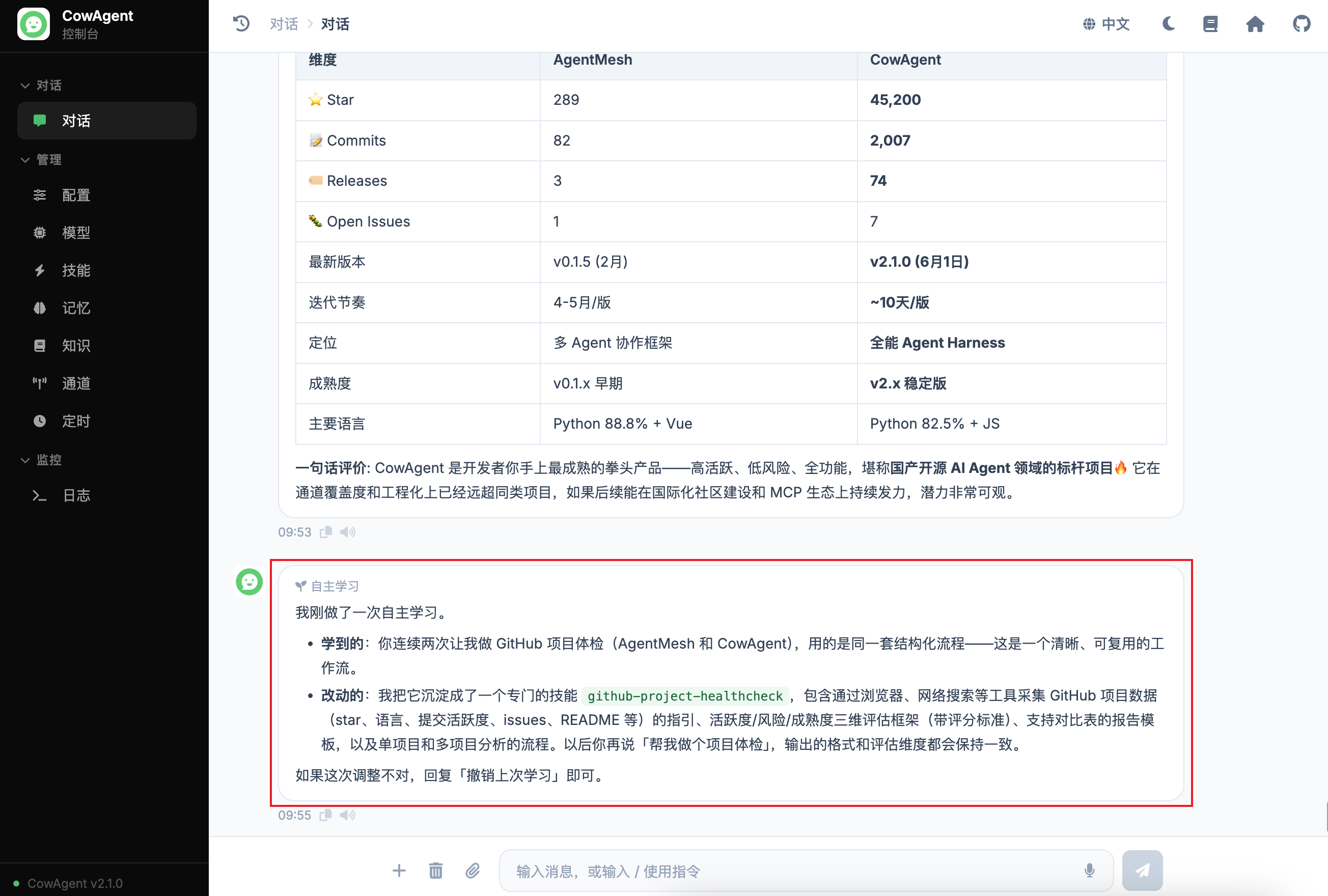Click the github-project-healthcheck skill code tag
This screenshot has width=1328, height=896.
point(684,695)
